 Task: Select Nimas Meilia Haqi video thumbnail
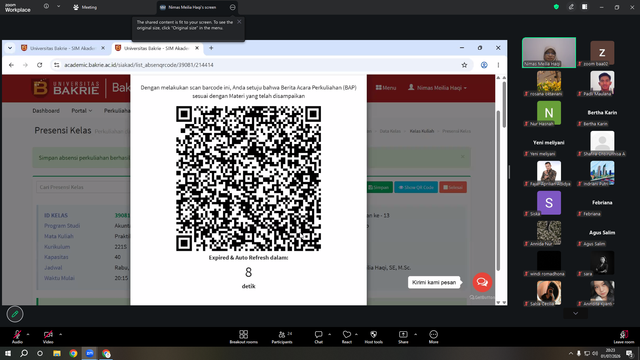549,52
